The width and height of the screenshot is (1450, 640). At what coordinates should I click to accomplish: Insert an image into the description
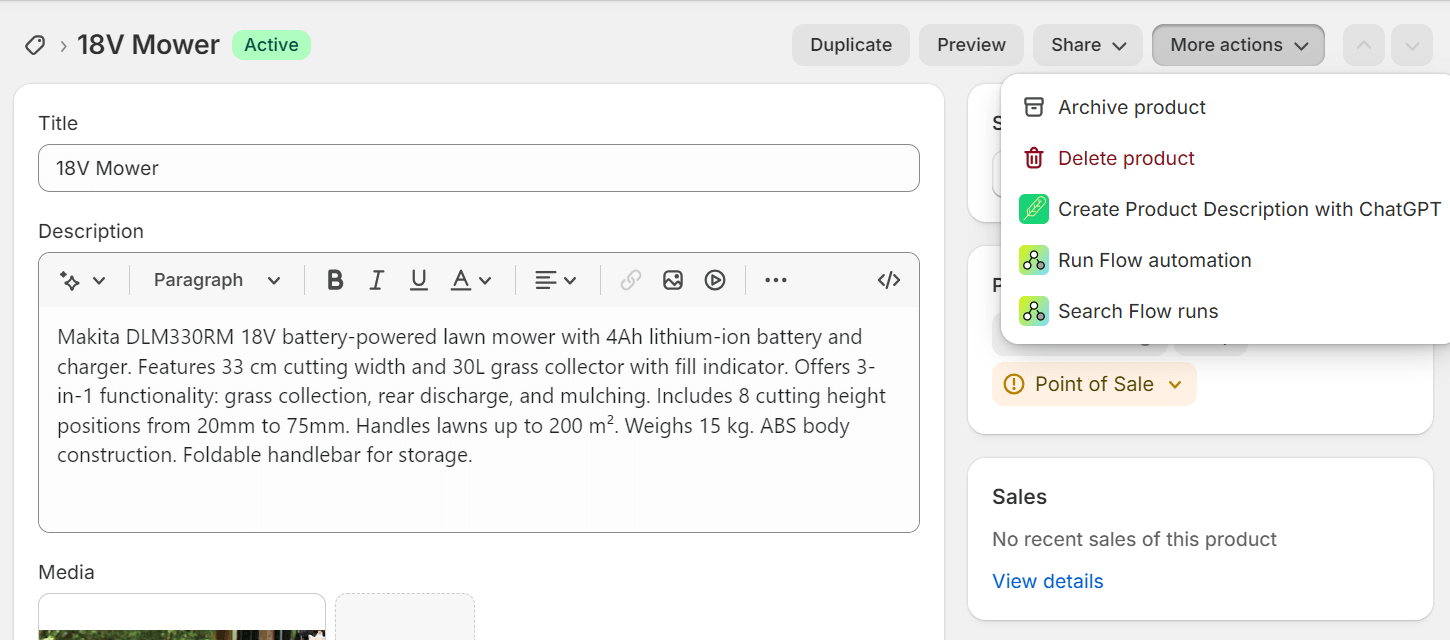pyautogui.click(x=672, y=280)
